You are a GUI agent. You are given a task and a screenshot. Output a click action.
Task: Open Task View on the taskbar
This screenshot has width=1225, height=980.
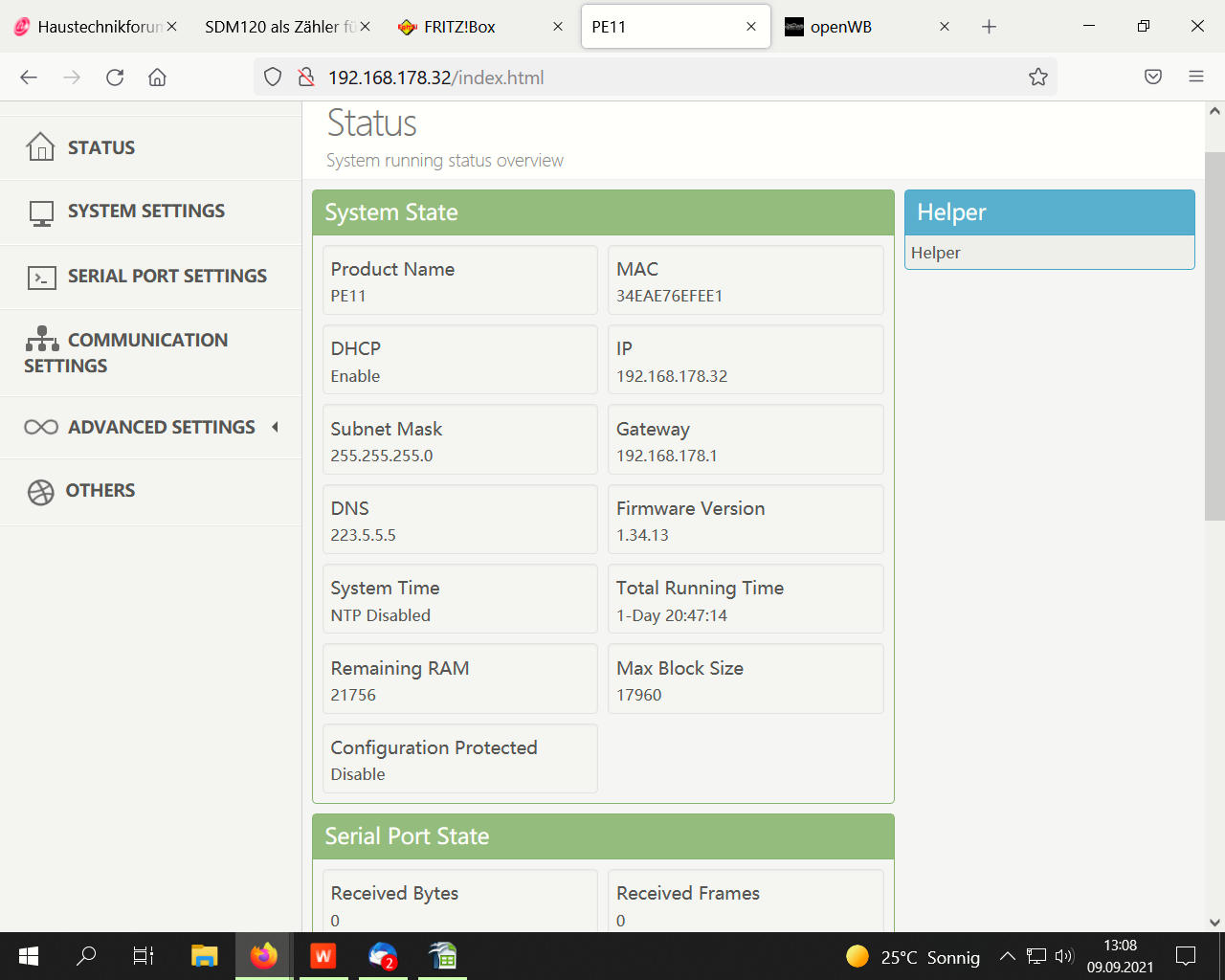[x=144, y=956]
